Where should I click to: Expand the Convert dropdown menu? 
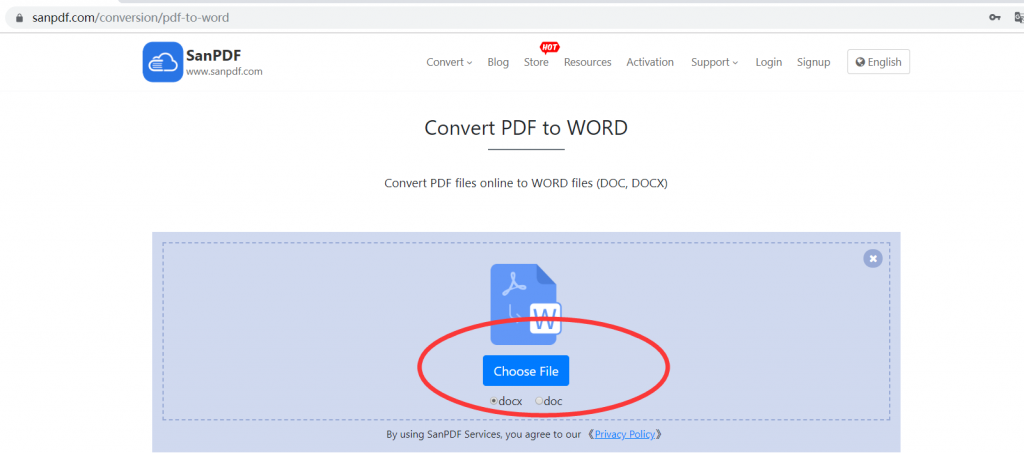pyautogui.click(x=449, y=62)
